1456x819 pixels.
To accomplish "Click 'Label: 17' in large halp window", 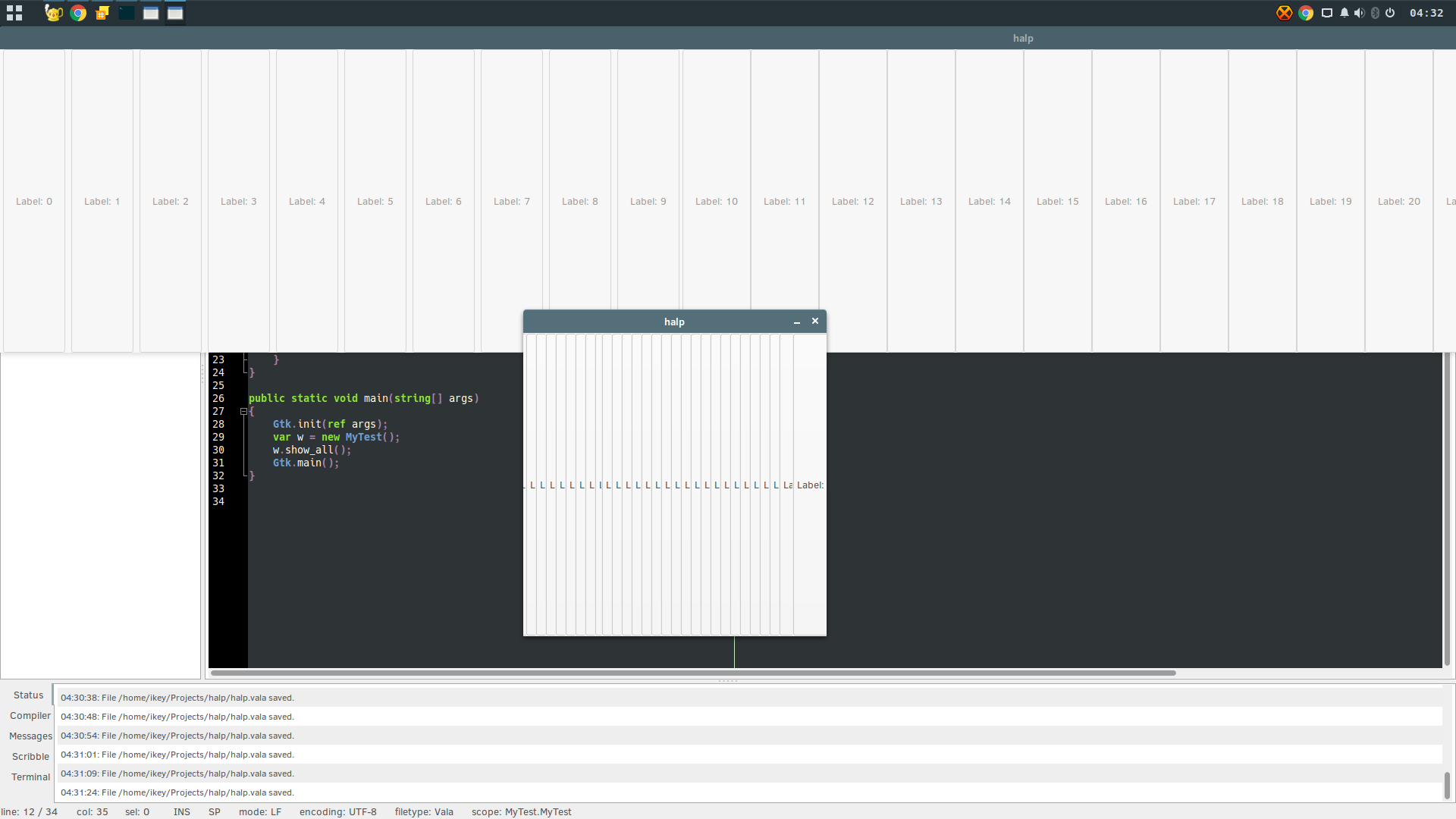I will 1194,202.
